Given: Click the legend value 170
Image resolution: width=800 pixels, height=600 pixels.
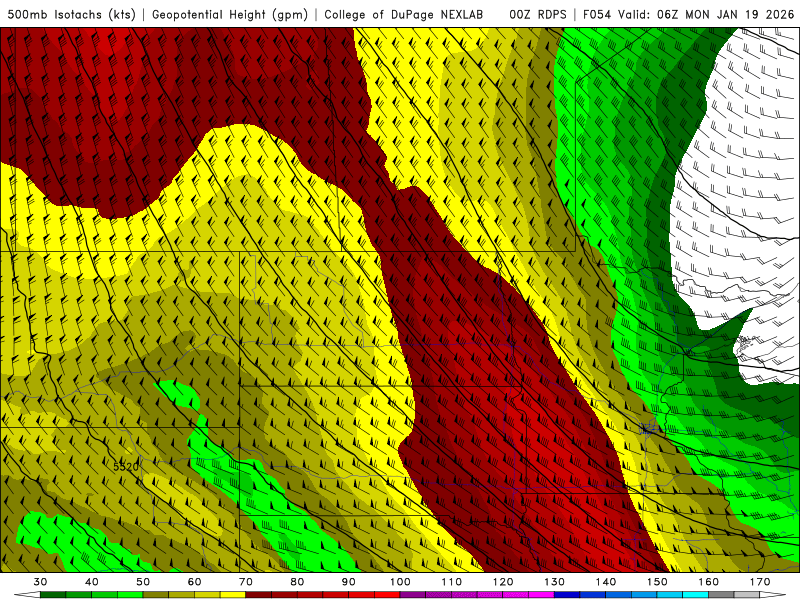Looking at the screenshot, I should [x=760, y=582].
